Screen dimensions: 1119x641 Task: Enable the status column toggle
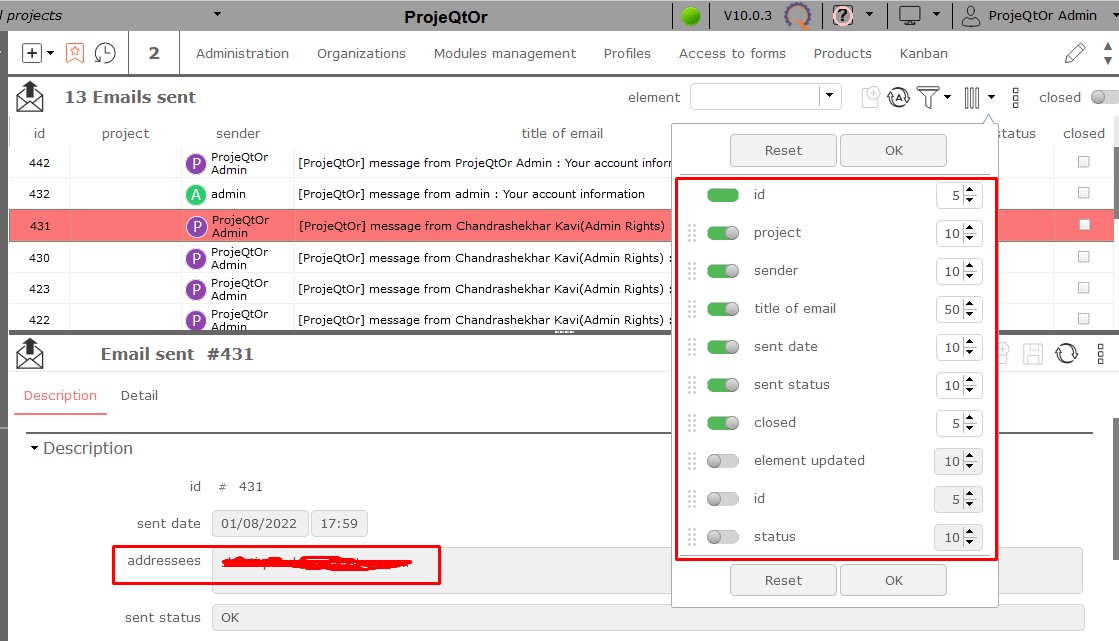pyautogui.click(x=723, y=537)
